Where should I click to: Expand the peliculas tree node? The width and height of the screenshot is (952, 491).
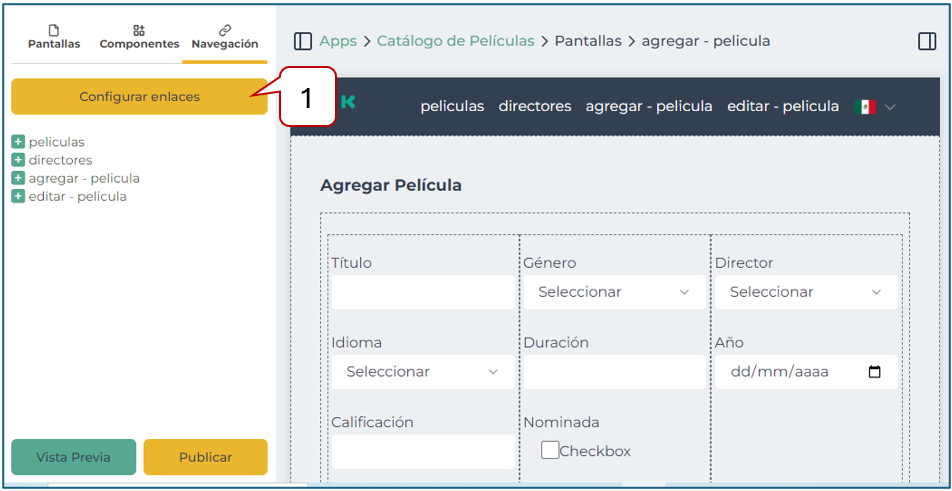(x=18, y=142)
